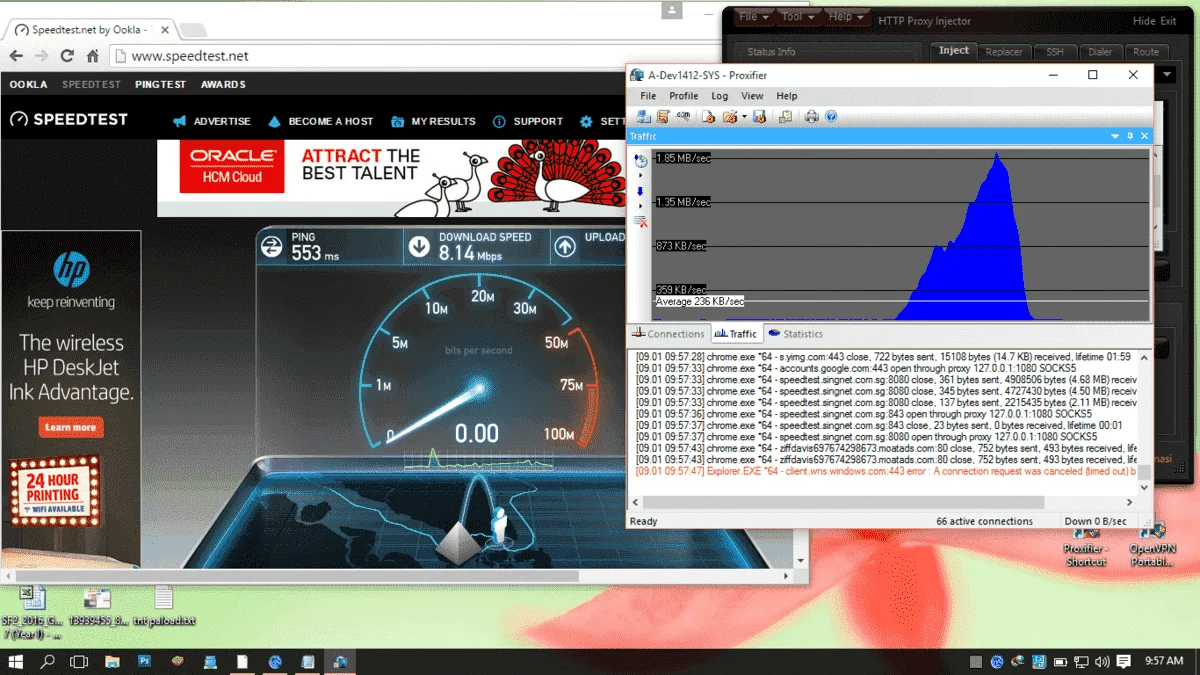Image resolution: width=1200 pixels, height=675 pixels.
Task: Open OOKLA link in Speedtest top bar
Action: (28, 85)
